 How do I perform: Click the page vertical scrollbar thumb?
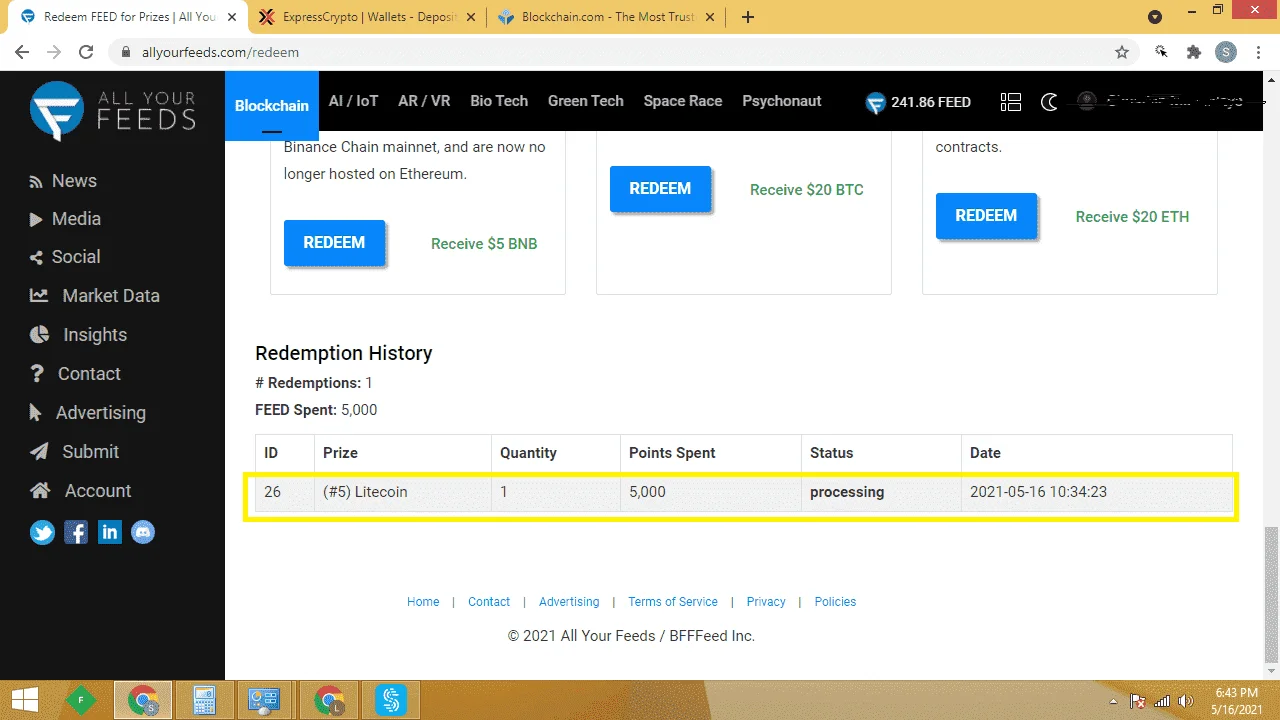[x=1271, y=595]
